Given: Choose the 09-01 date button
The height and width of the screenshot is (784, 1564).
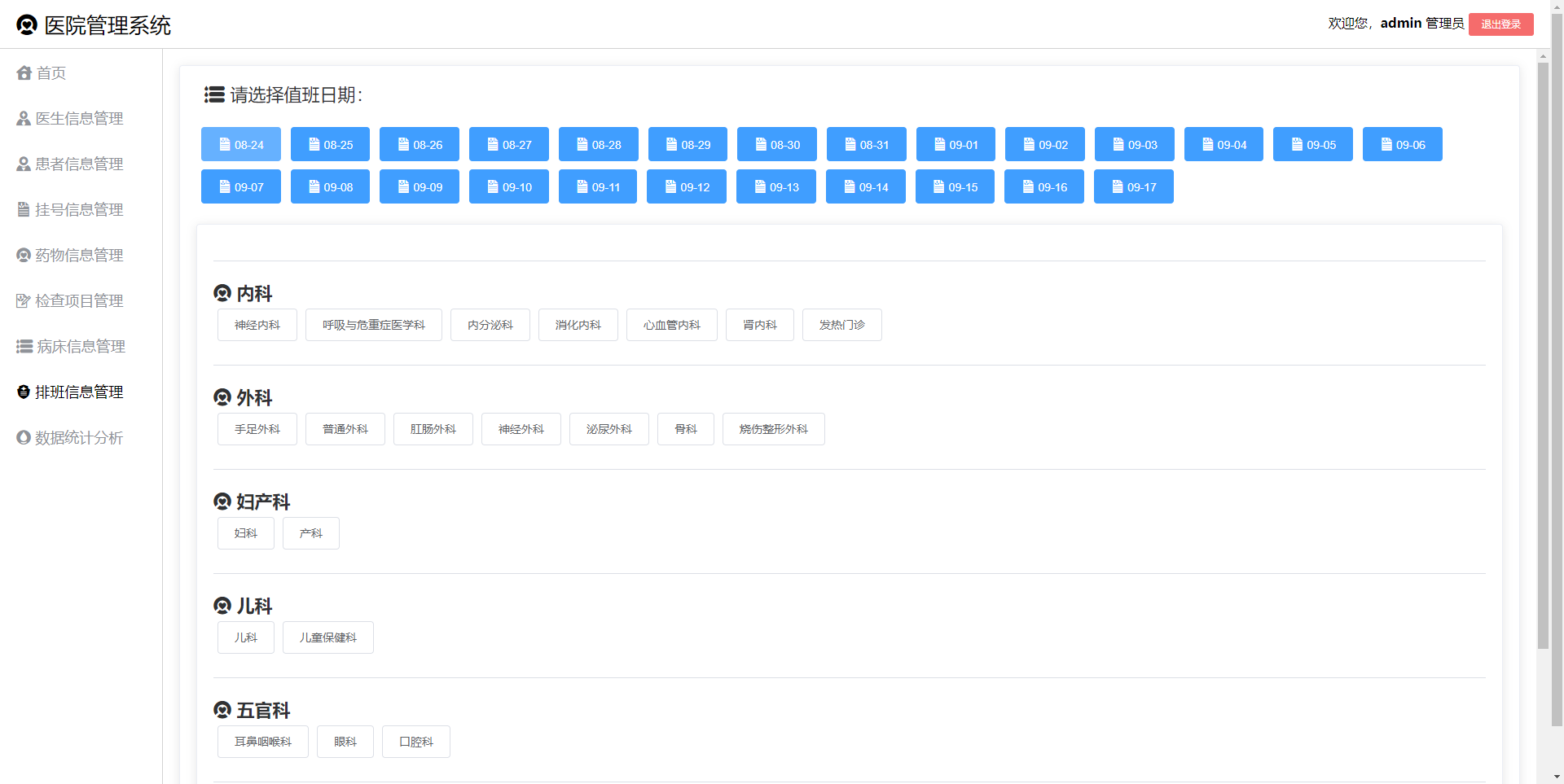Looking at the screenshot, I should click(x=956, y=144).
